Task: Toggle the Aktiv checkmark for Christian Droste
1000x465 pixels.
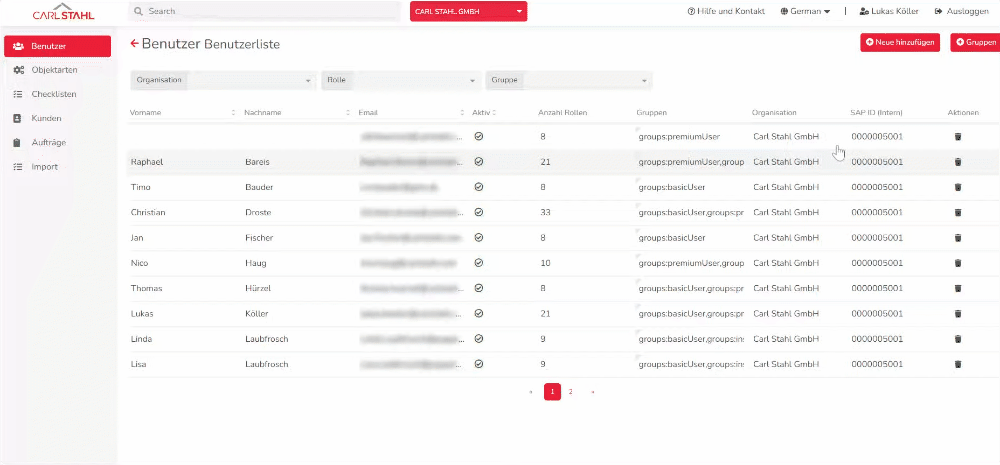Action: pyautogui.click(x=478, y=212)
